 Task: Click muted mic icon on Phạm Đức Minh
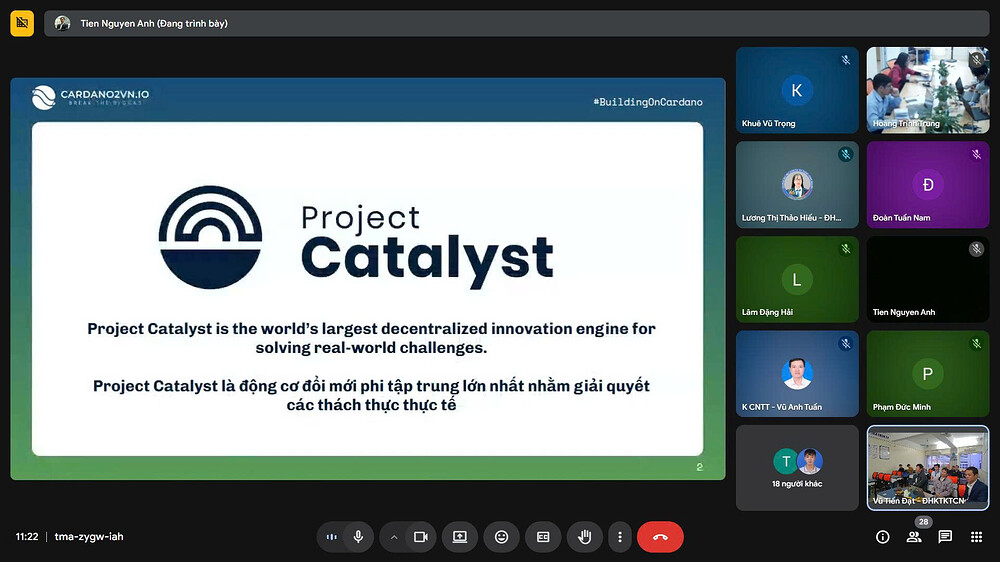click(976, 344)
